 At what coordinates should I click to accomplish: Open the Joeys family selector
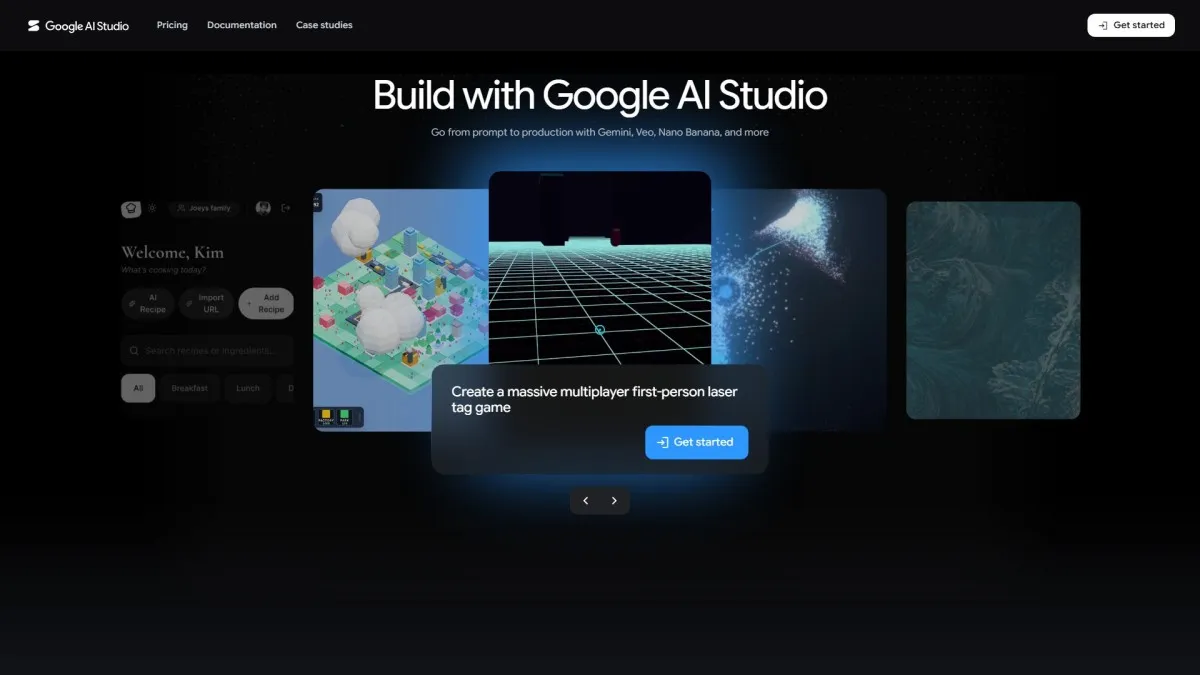[x=205, y=208]
